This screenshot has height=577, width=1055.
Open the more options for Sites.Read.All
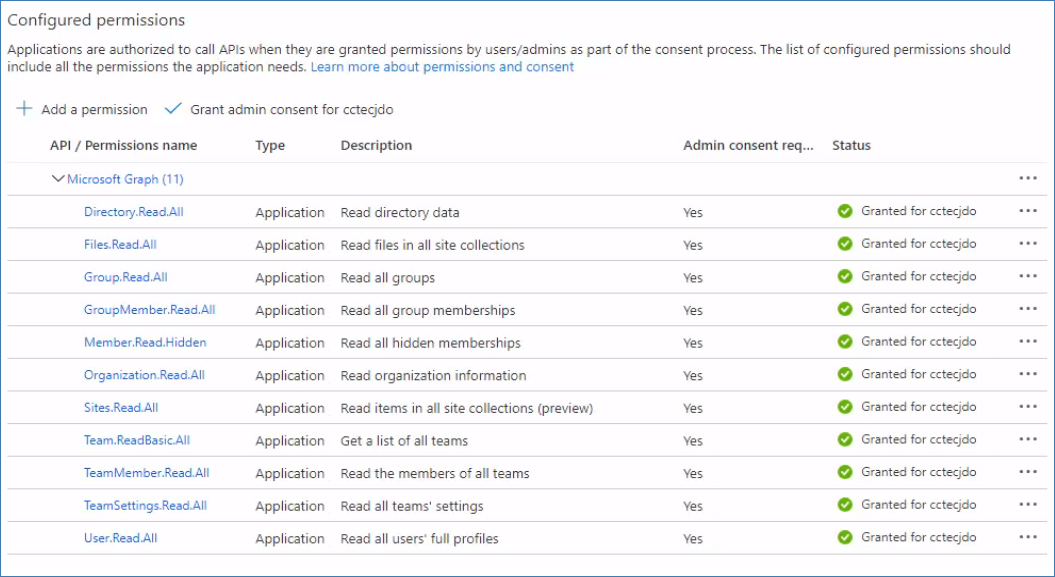(x=1027, y=406)
